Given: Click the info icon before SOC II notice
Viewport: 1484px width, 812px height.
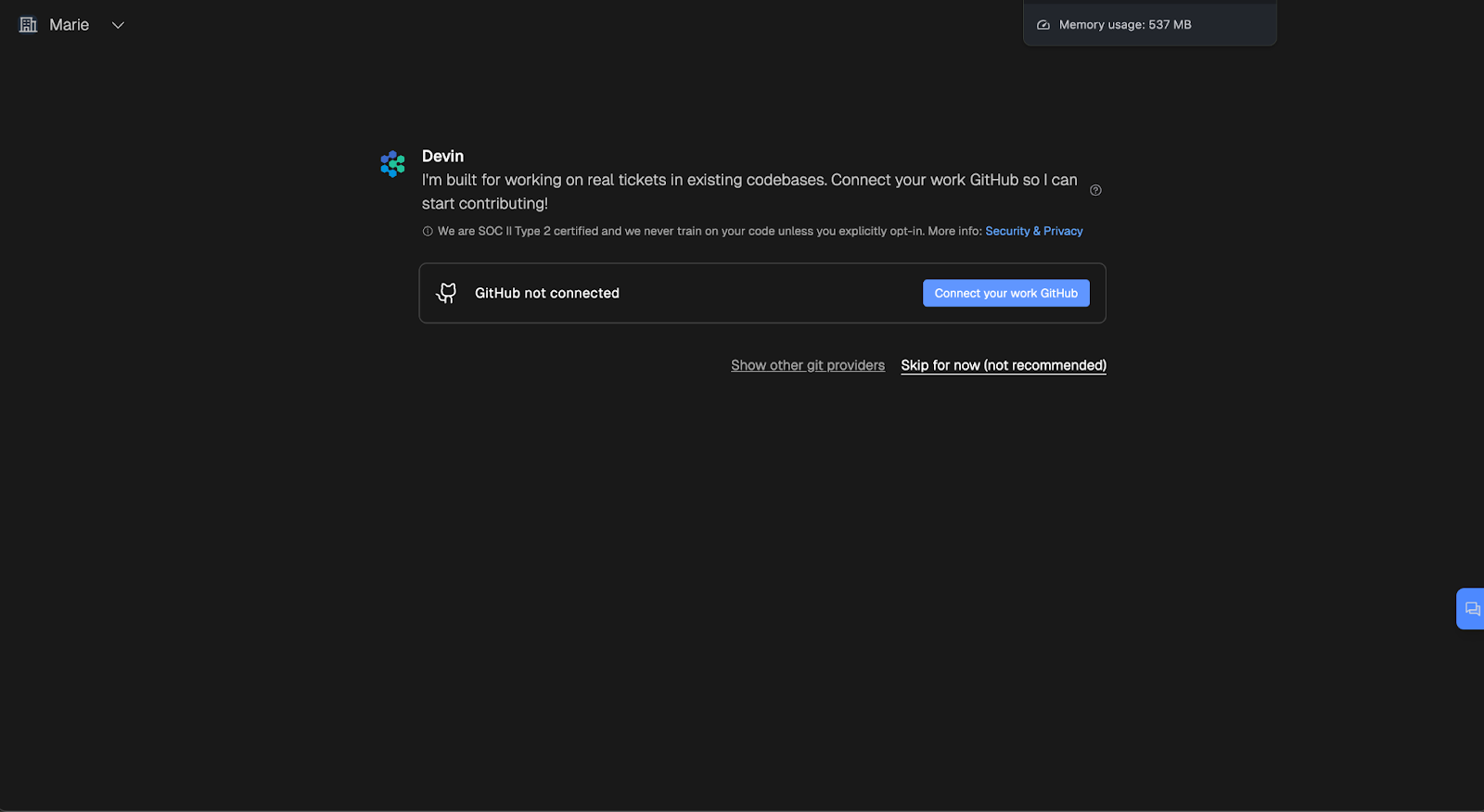Looking at the screenshot, I should click(428, 232).
